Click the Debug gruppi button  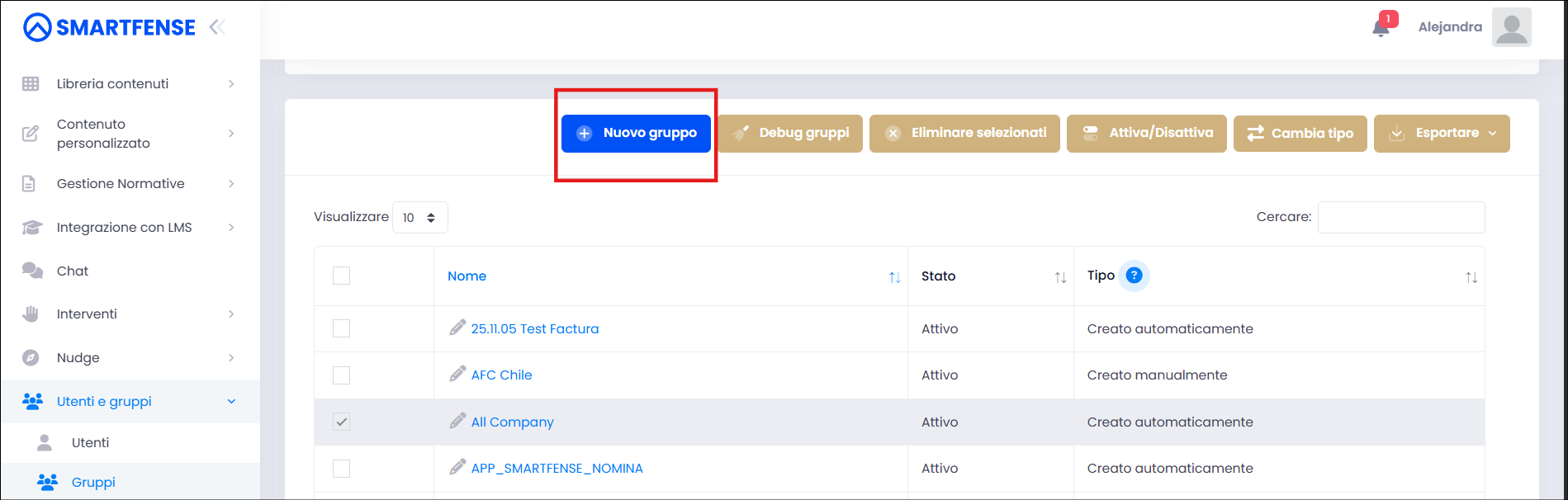tap(790, 134)
